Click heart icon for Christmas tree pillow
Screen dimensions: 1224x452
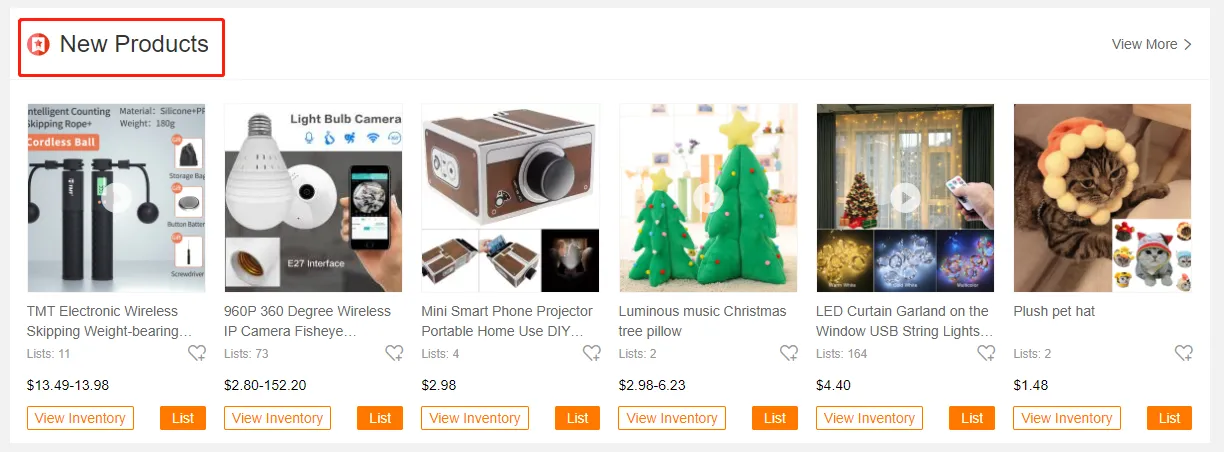(x=789, y=353)
